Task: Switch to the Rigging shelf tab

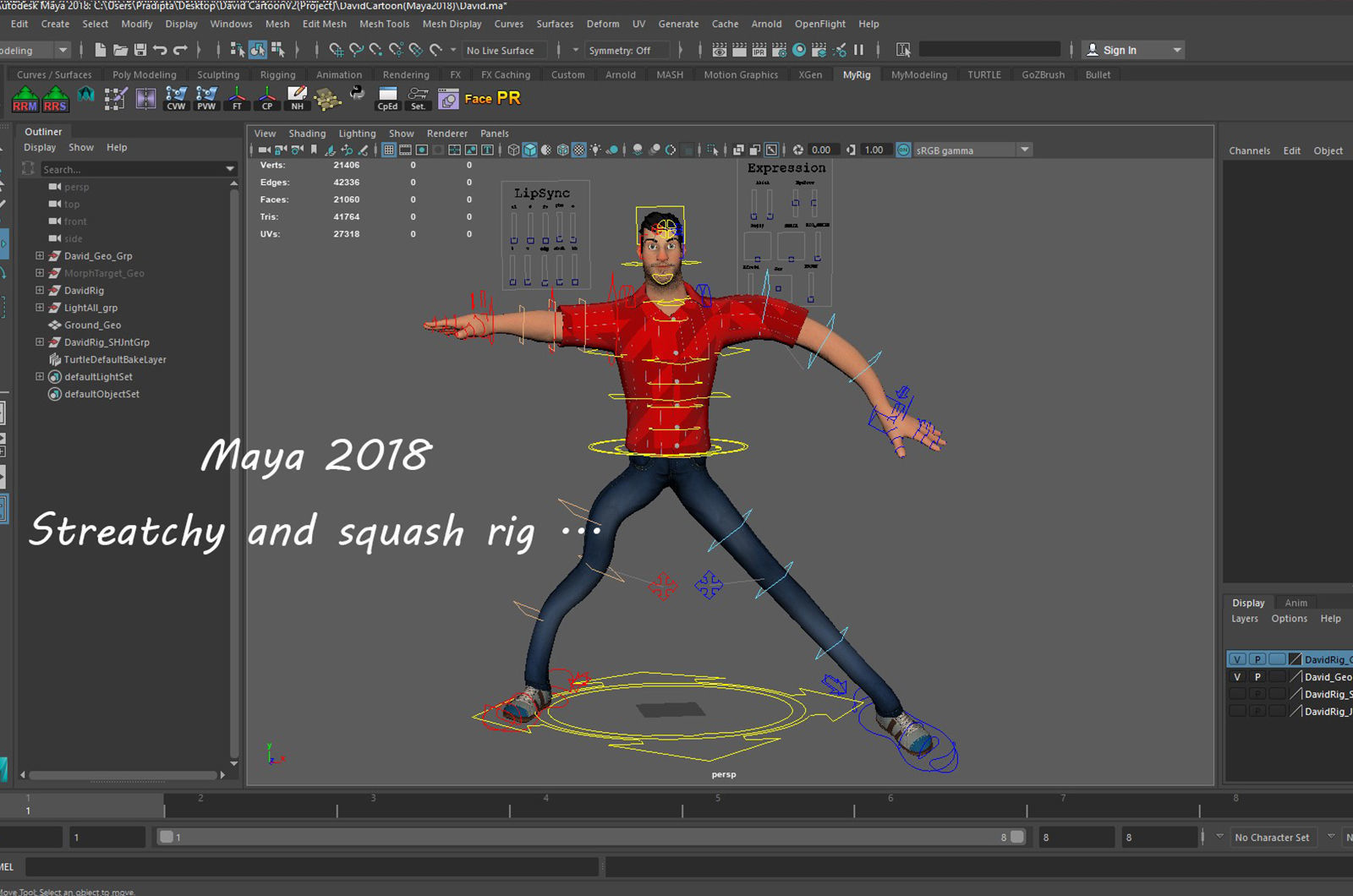Action: point(277,74)
